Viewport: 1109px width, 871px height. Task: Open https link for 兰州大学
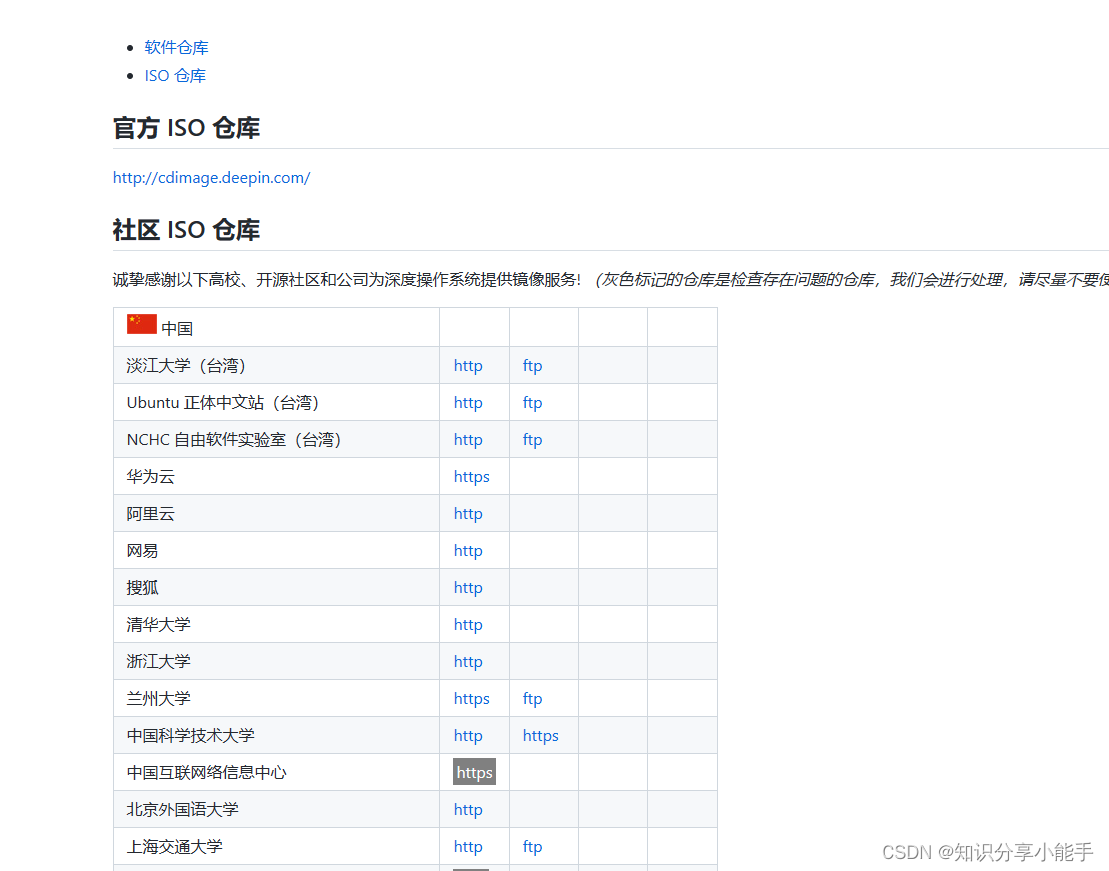pos(472,699)
